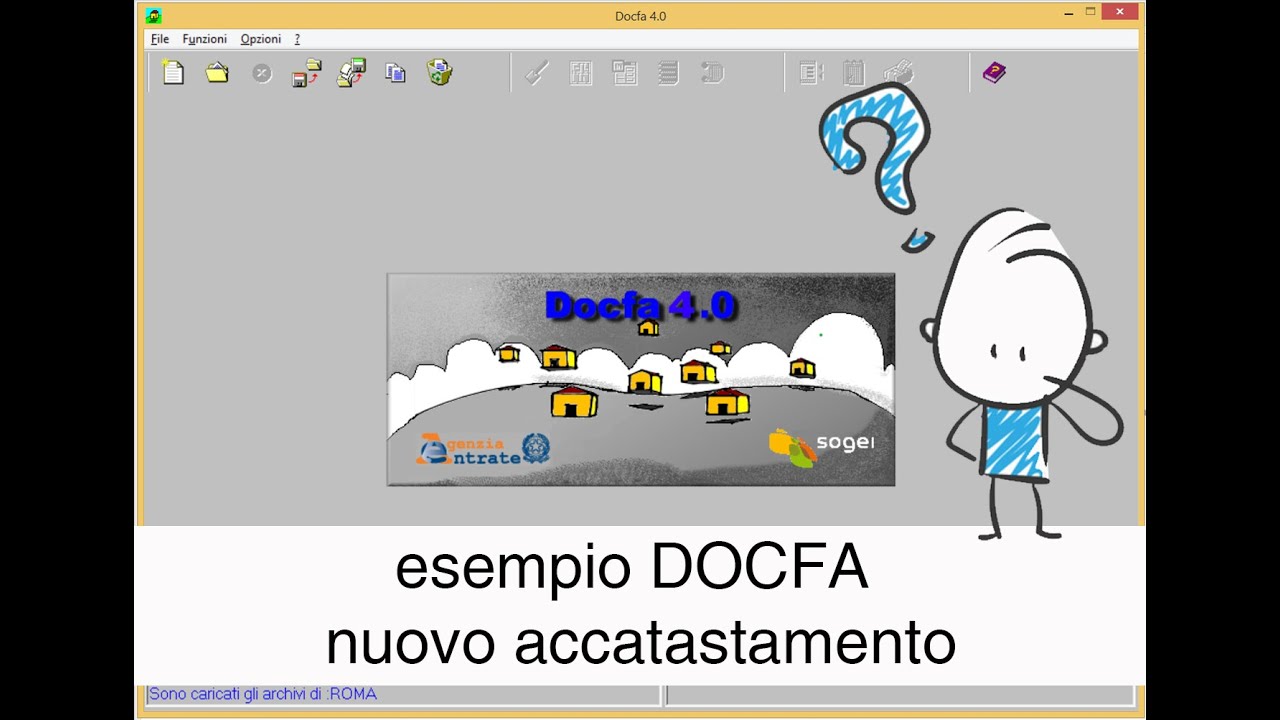
Task: Open the ? help menu
Action: (x=297, y=39)
